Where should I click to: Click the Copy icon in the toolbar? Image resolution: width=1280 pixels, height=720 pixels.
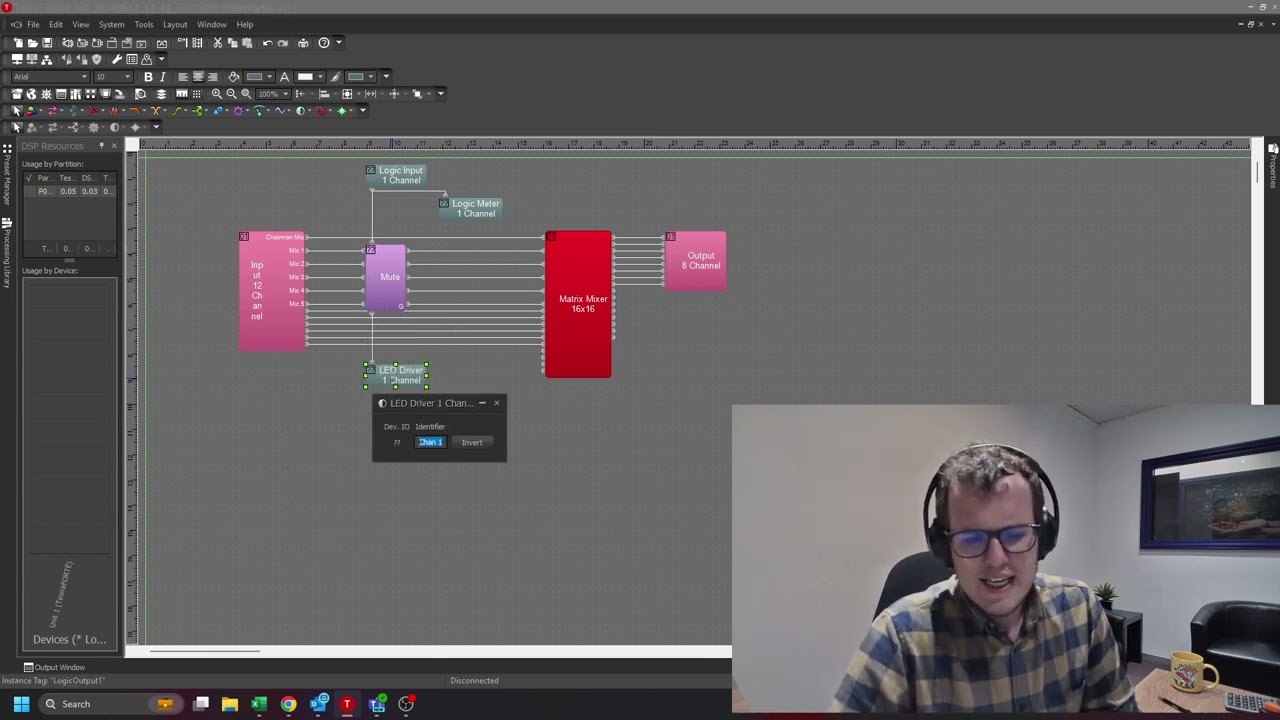point(232,43)
